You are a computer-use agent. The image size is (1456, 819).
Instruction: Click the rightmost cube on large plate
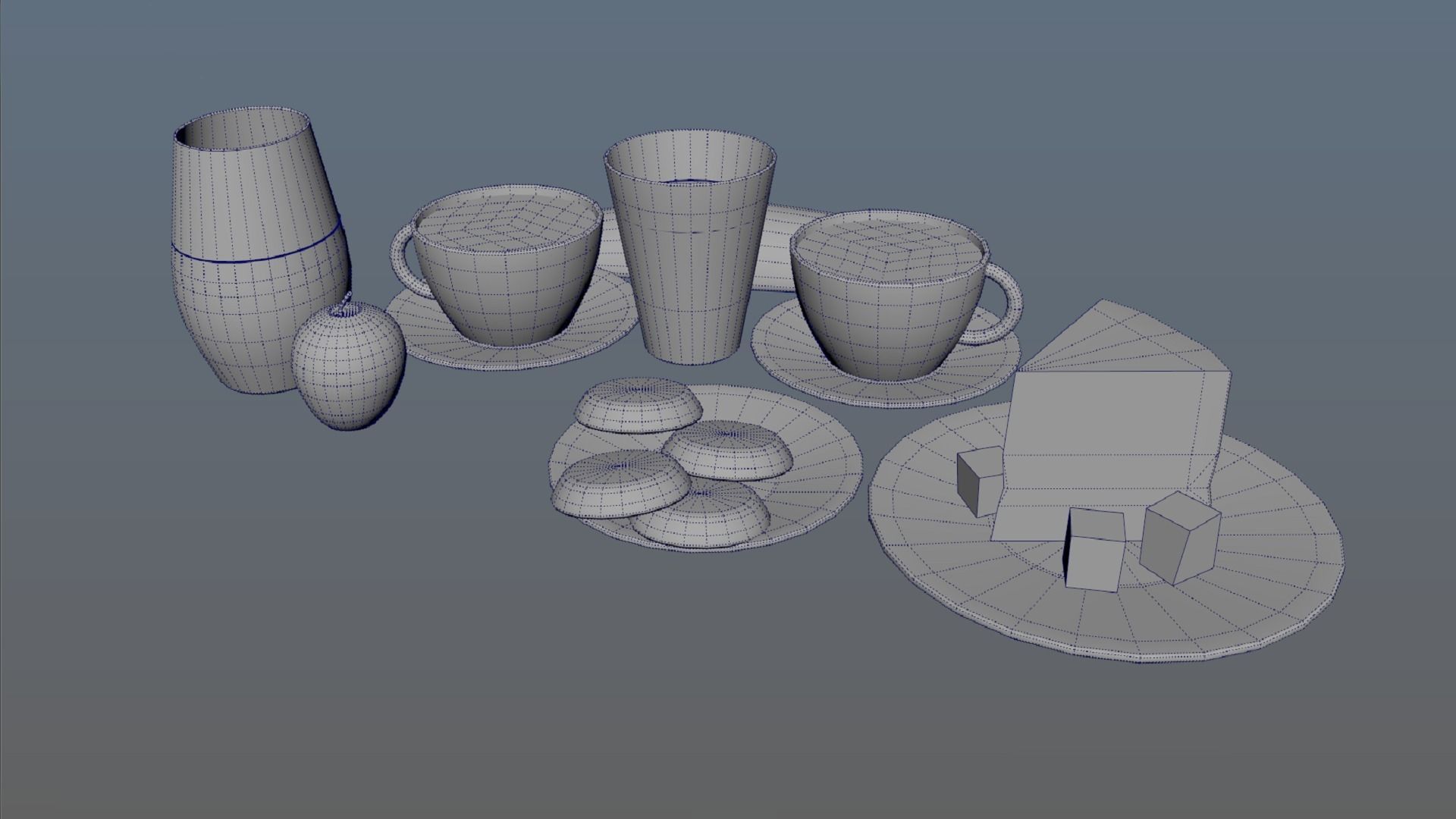click(x=1179, y=538)
